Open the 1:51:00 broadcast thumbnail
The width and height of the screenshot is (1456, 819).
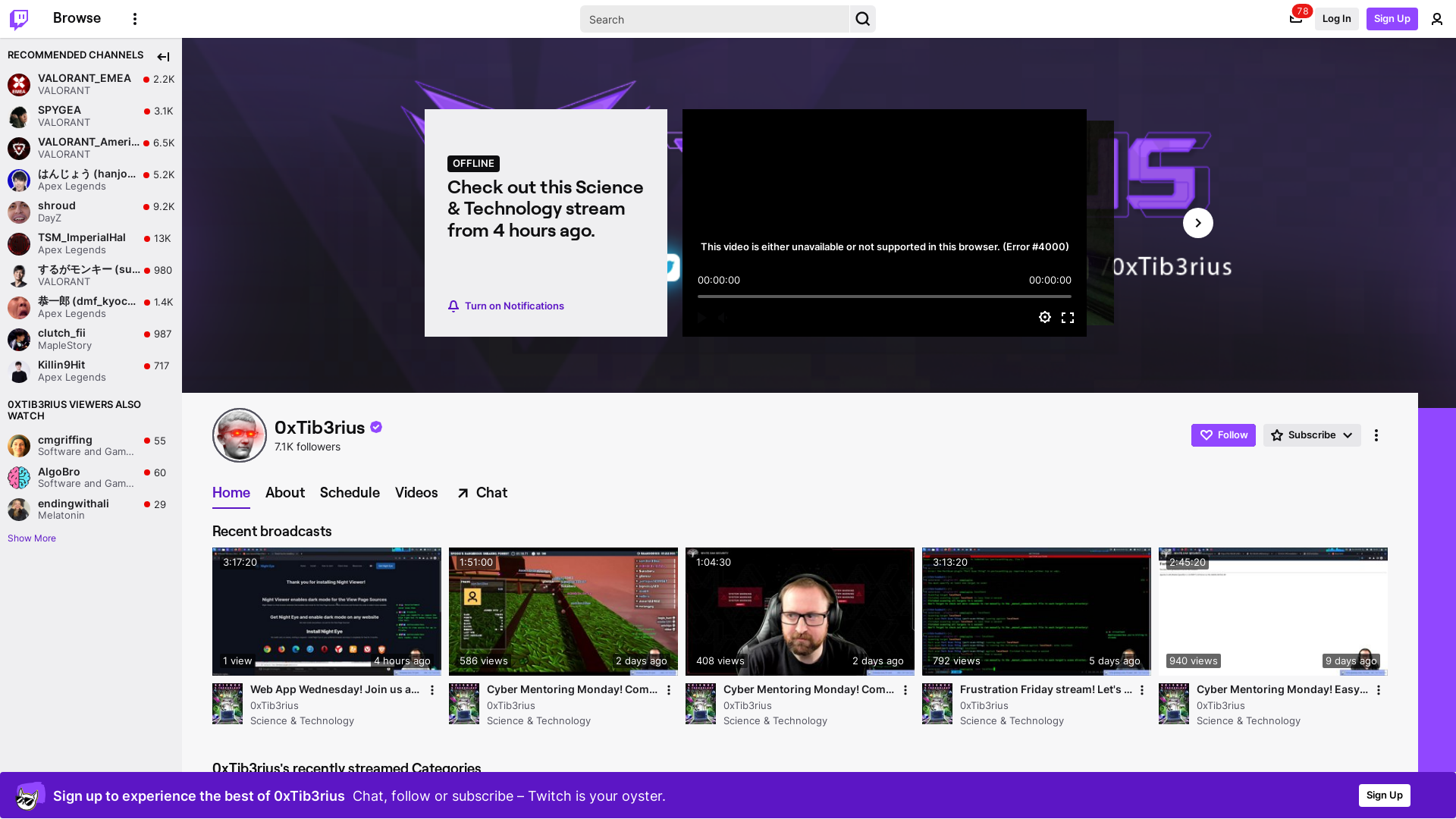(563, 611)
